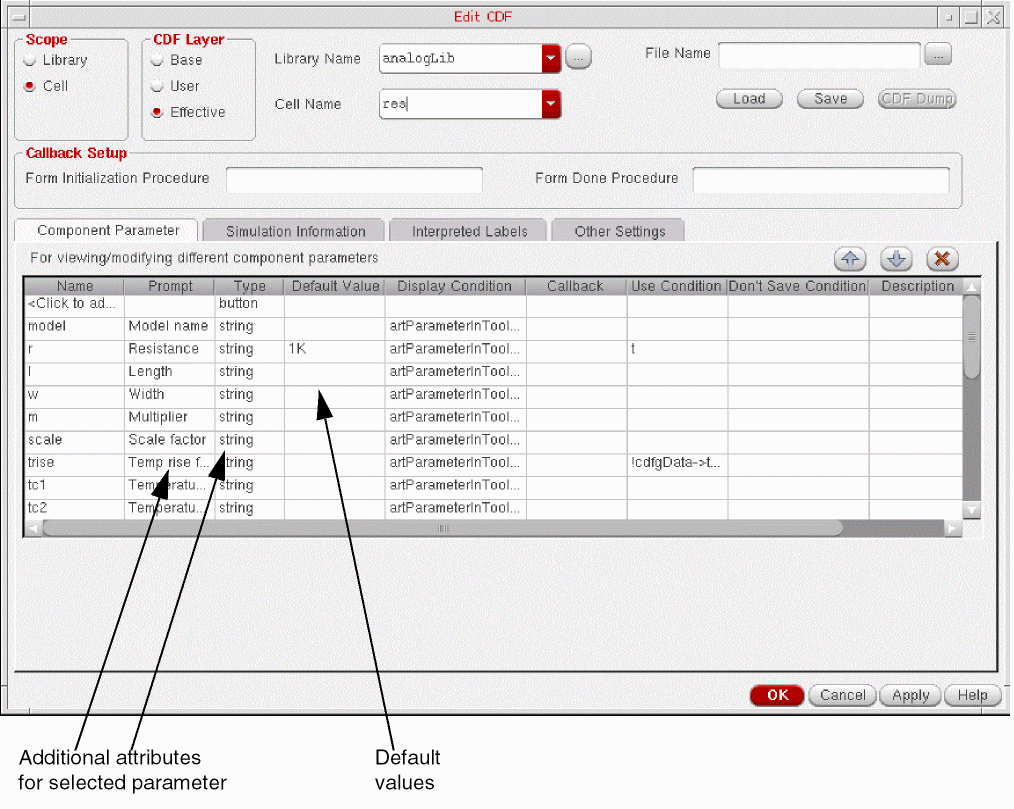Select the 'r' parameter name cell
This screenshot has width=1014, height=809.
pos(74,349)
